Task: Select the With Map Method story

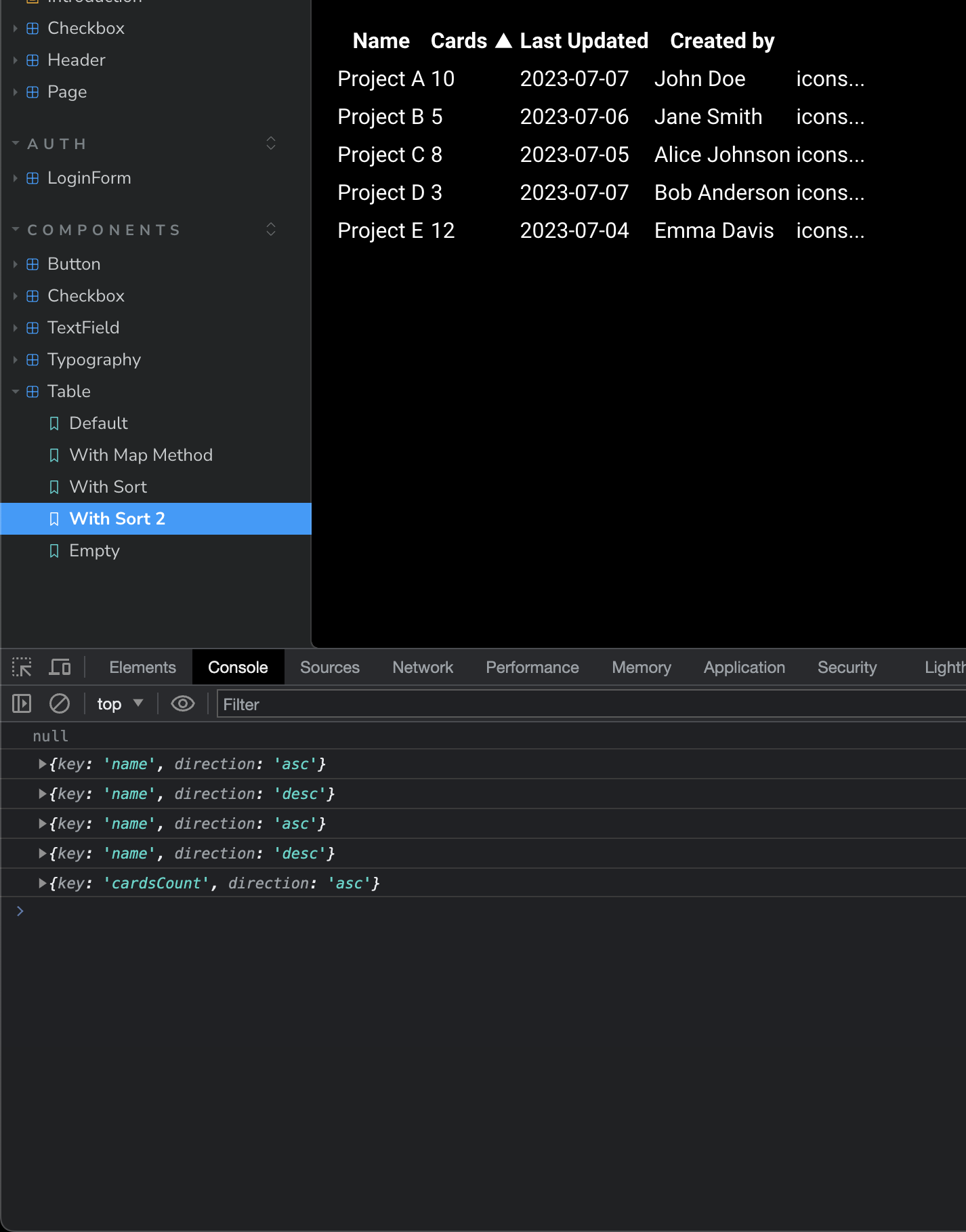Action: (141, 455)
